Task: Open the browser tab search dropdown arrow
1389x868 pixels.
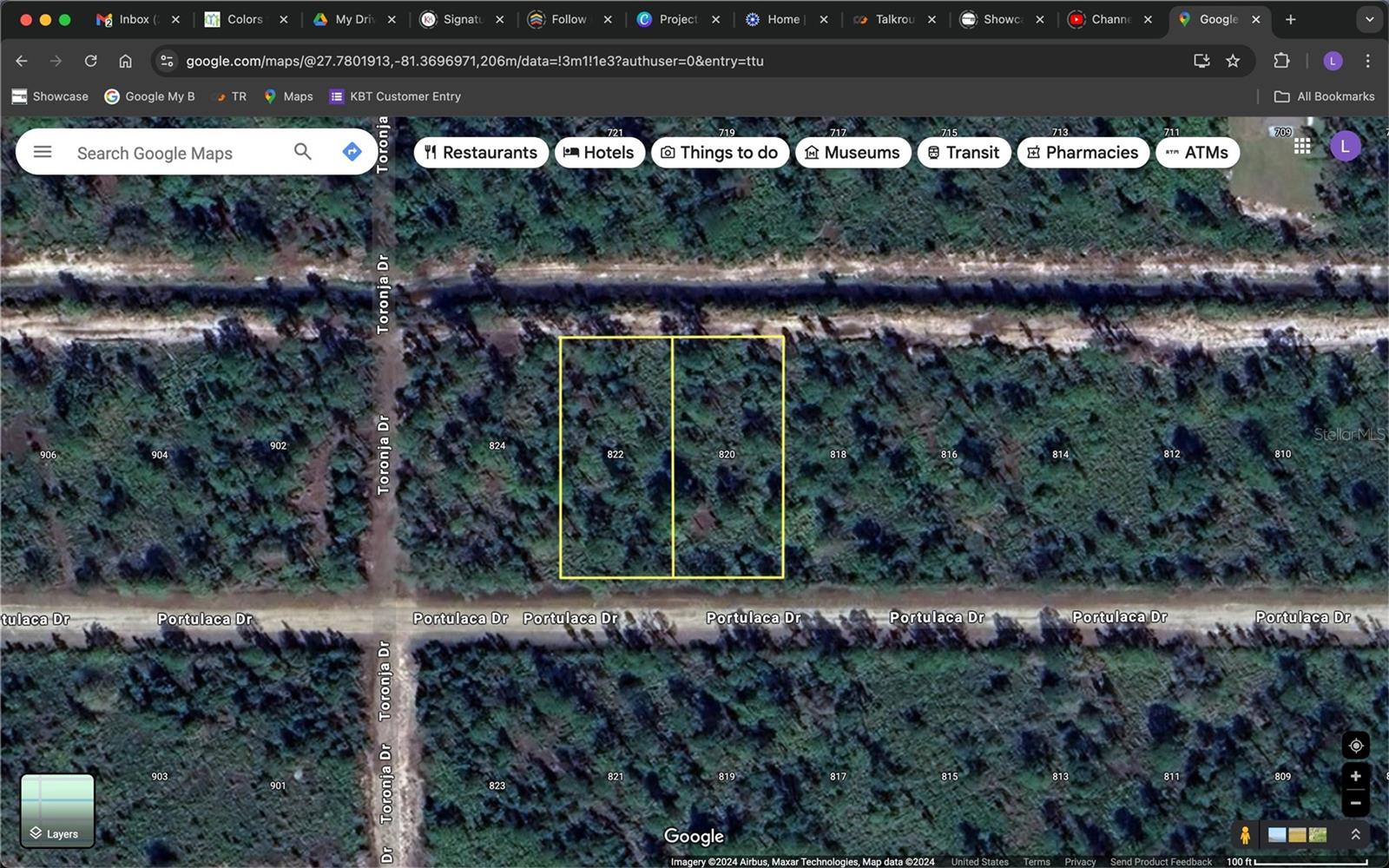Action: coord(1370,18)
